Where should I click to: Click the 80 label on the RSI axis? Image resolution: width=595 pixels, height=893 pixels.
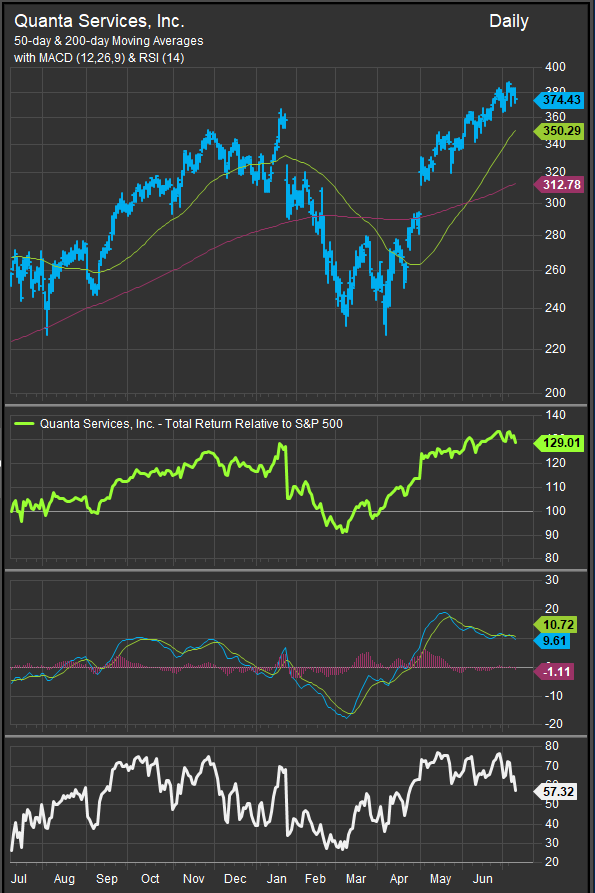coord(552,745)
